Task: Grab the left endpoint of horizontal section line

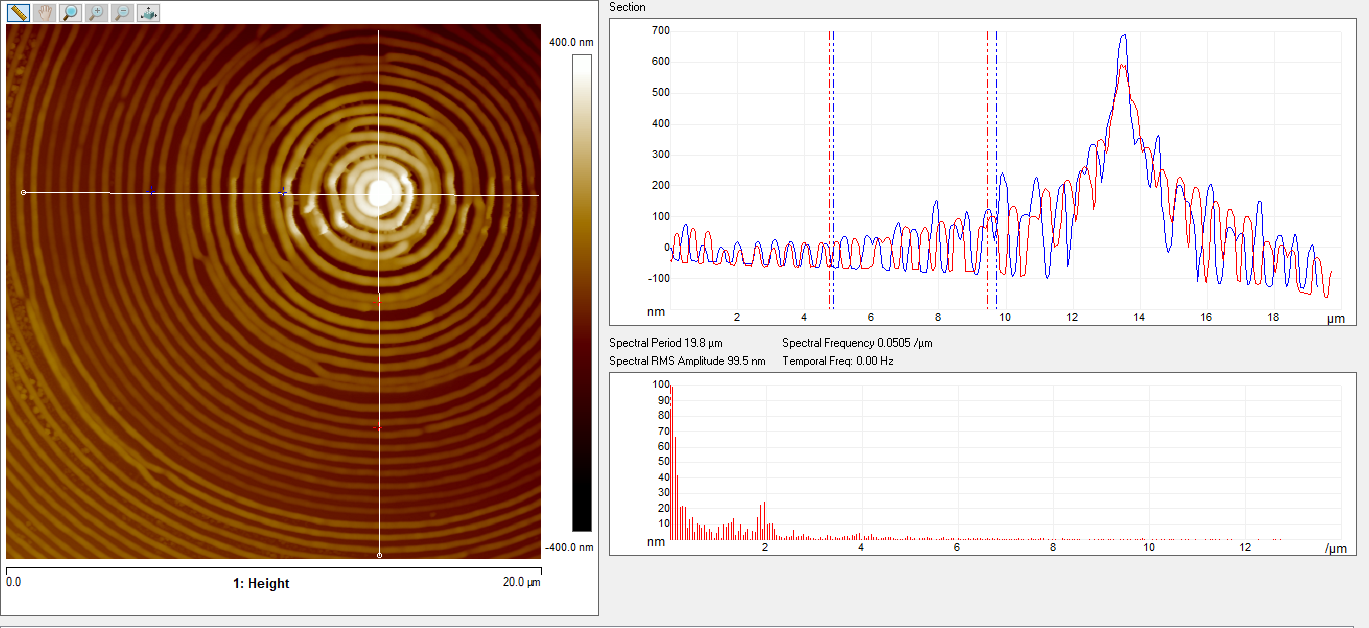Action: (x=24, y=192)
